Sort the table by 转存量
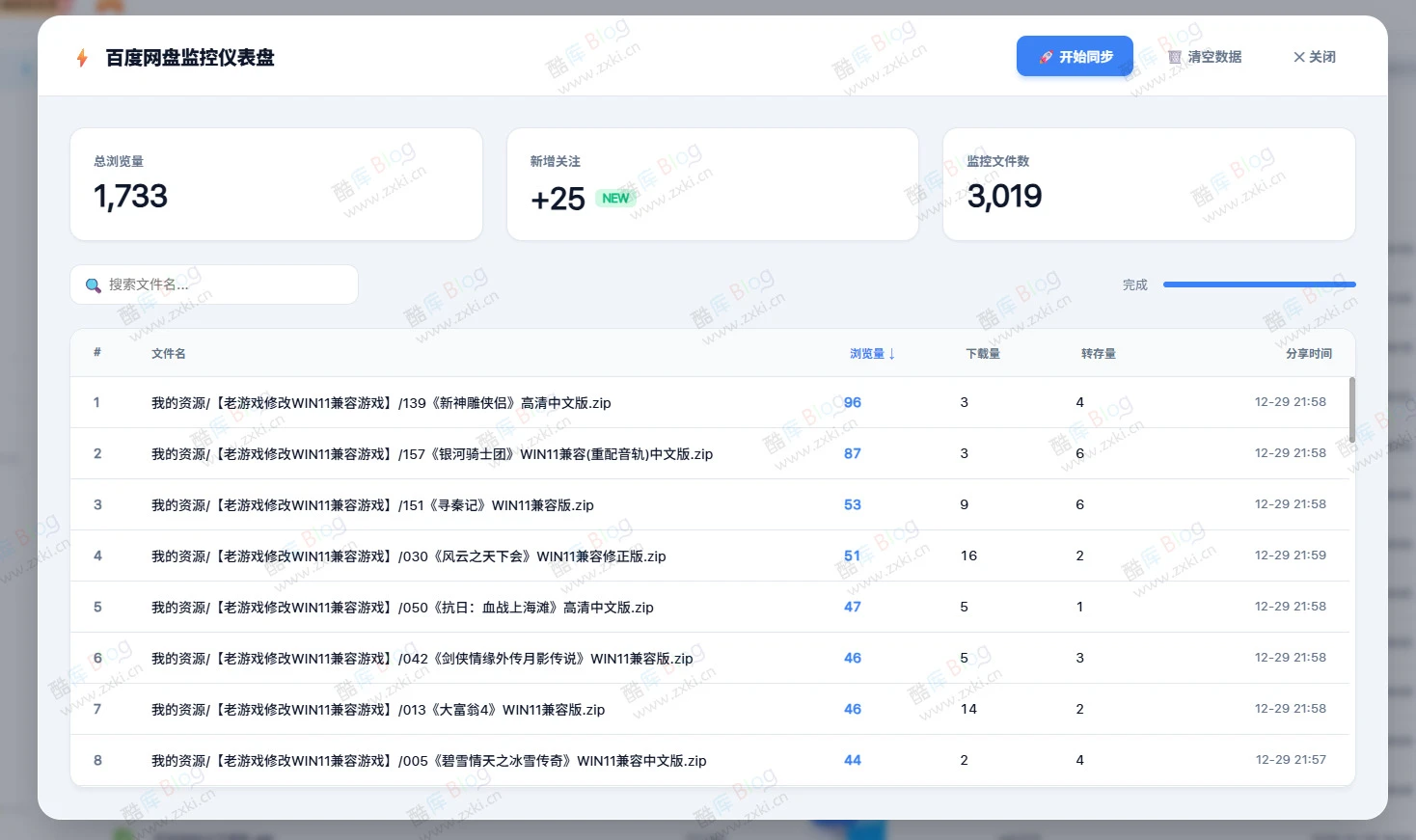The width and height of the screenshot is (1416, 840). (x=1099, y=353)
